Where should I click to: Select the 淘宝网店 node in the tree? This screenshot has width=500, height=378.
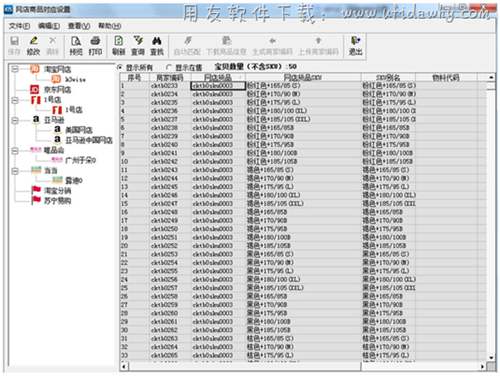(57, 69)
